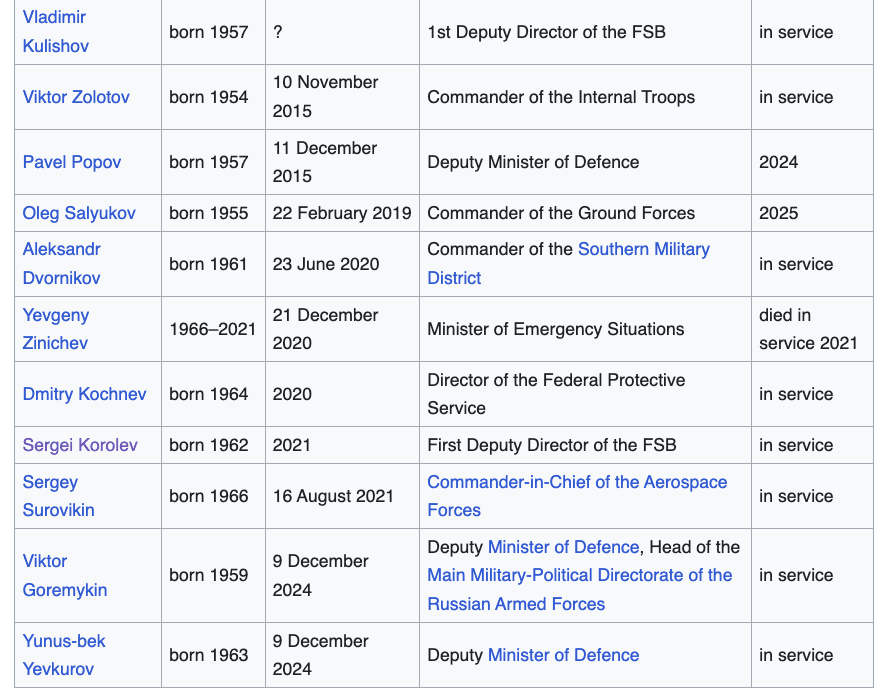Click '1966–2021' lifespan cell
The width and height of the screenshot is (886, 692).
[x=214, y=329]
